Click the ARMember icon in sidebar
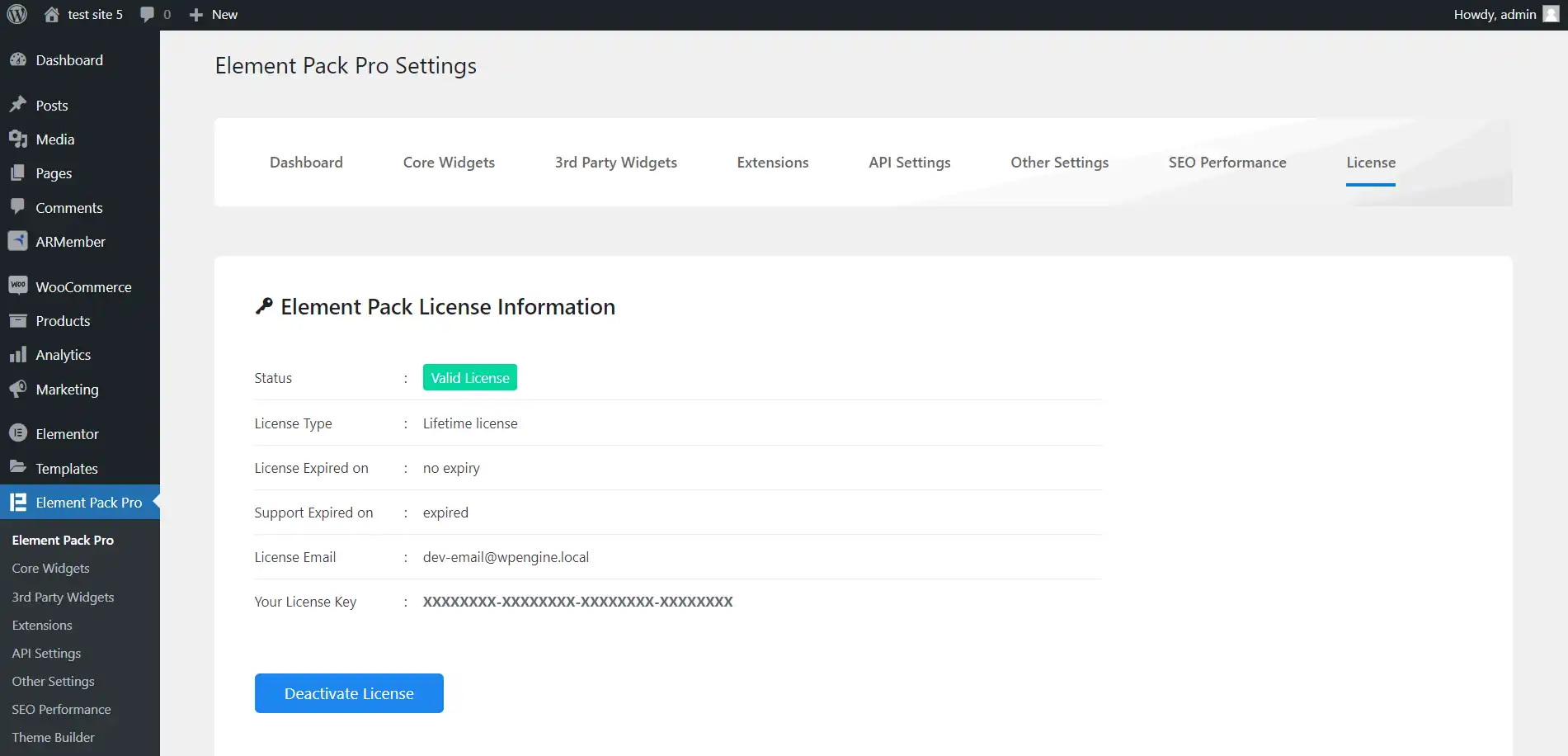 point(18,240)
